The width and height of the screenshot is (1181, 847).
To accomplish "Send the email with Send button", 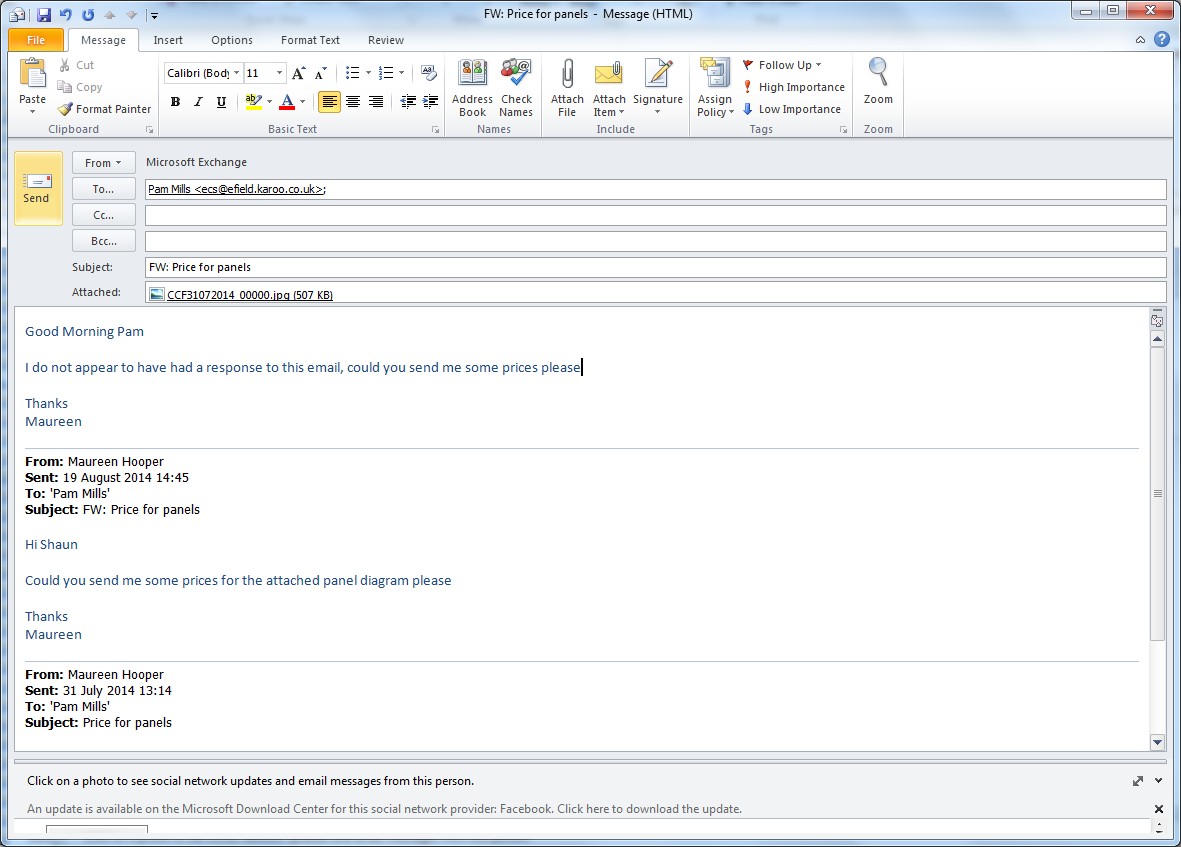I will (38, 189).
